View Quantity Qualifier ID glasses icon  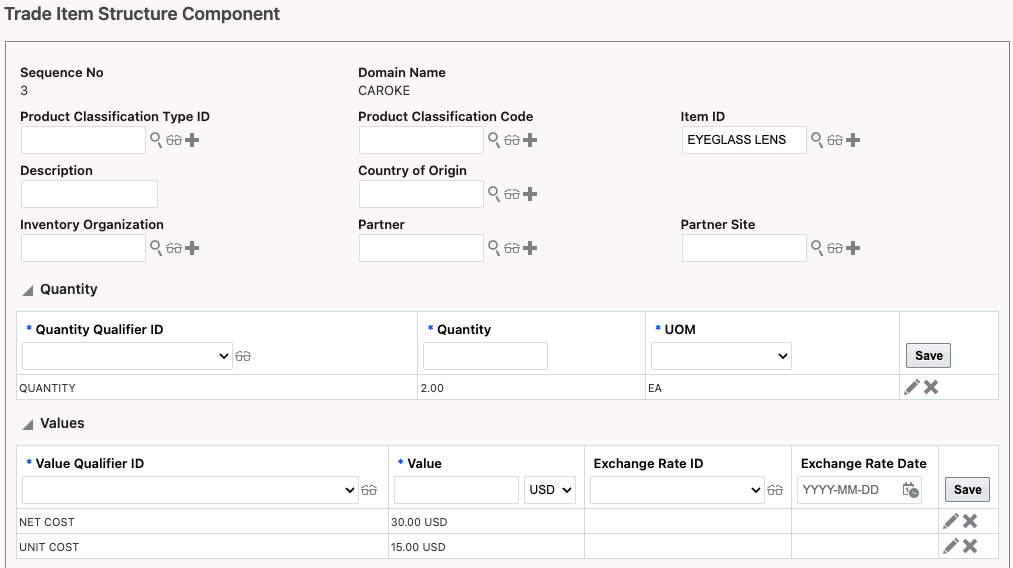[x=243, y=356]
